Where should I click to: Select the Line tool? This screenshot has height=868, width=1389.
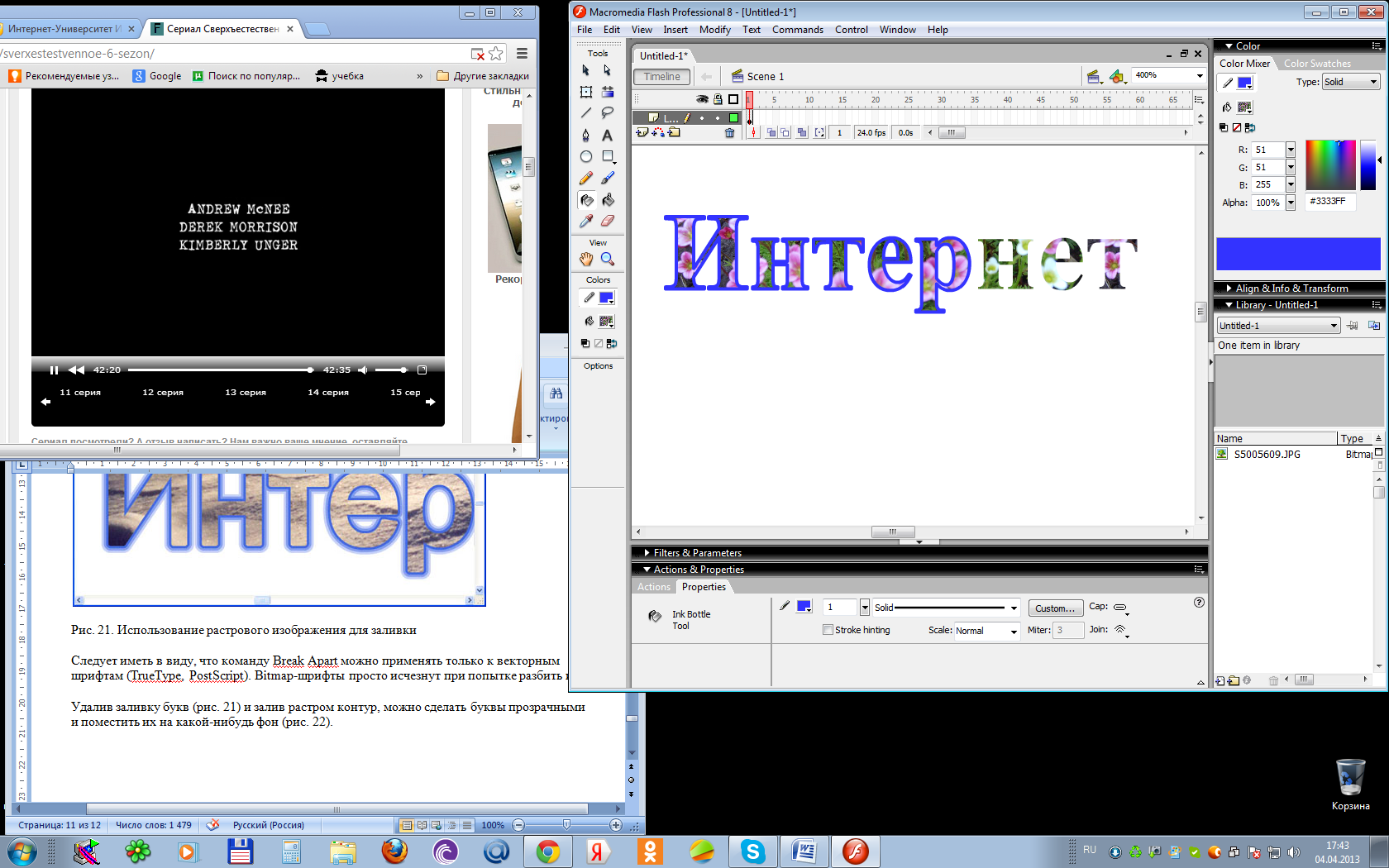pyautogui.click(x=586, y=112)
